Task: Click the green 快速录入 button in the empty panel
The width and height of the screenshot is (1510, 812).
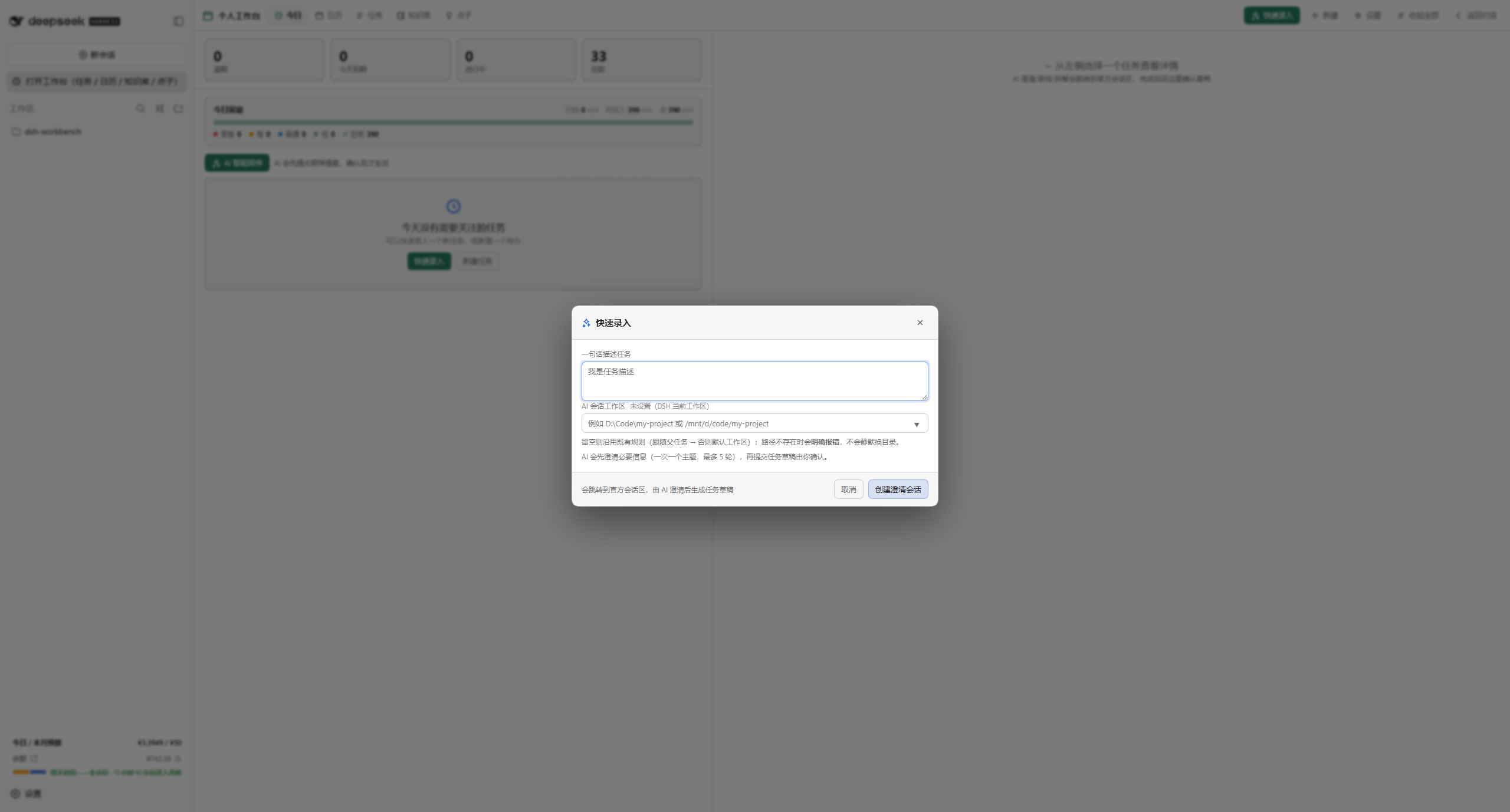Action: (x=429, y=261)
